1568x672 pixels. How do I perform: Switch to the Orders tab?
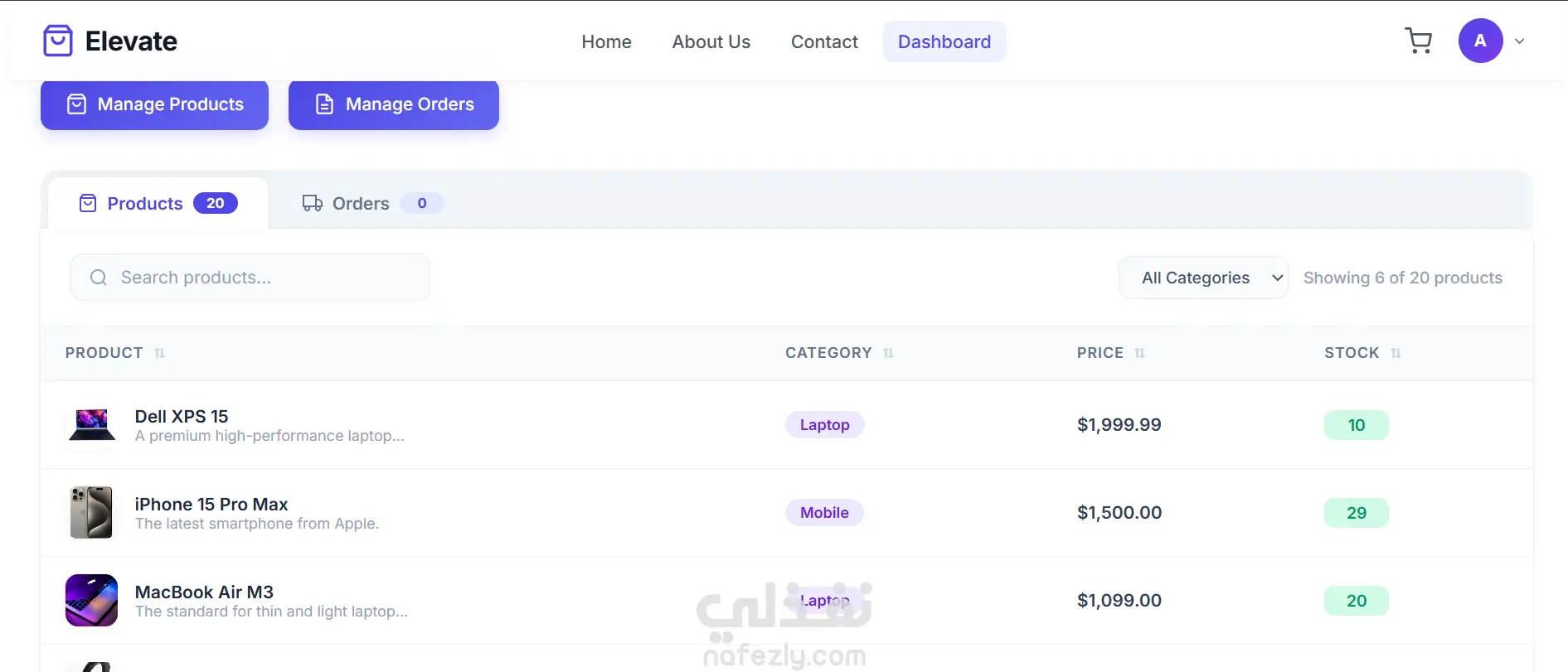(371, 203)
